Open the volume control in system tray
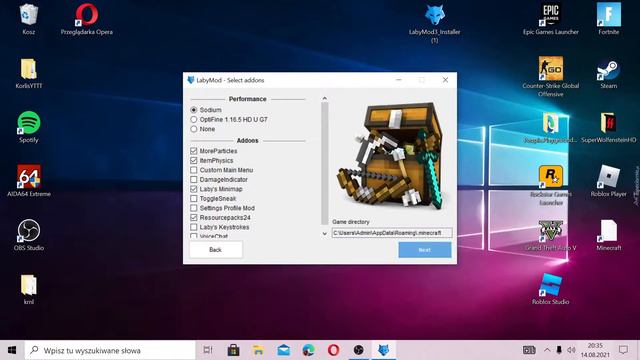Viewport: 640px width, 360px height. (x=571, y=350)
